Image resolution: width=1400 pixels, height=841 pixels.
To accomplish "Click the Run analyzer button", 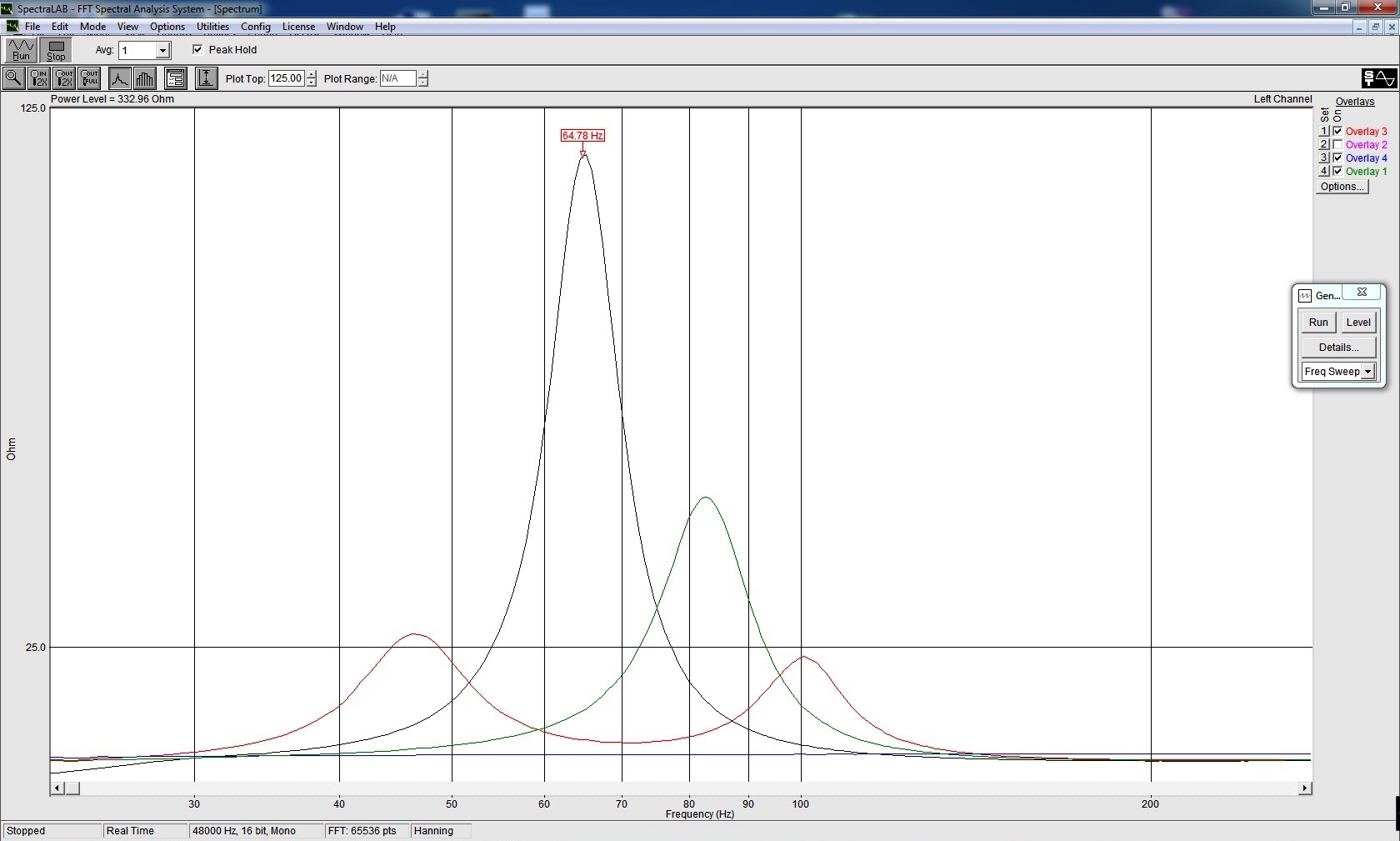I will pos(21,50).
